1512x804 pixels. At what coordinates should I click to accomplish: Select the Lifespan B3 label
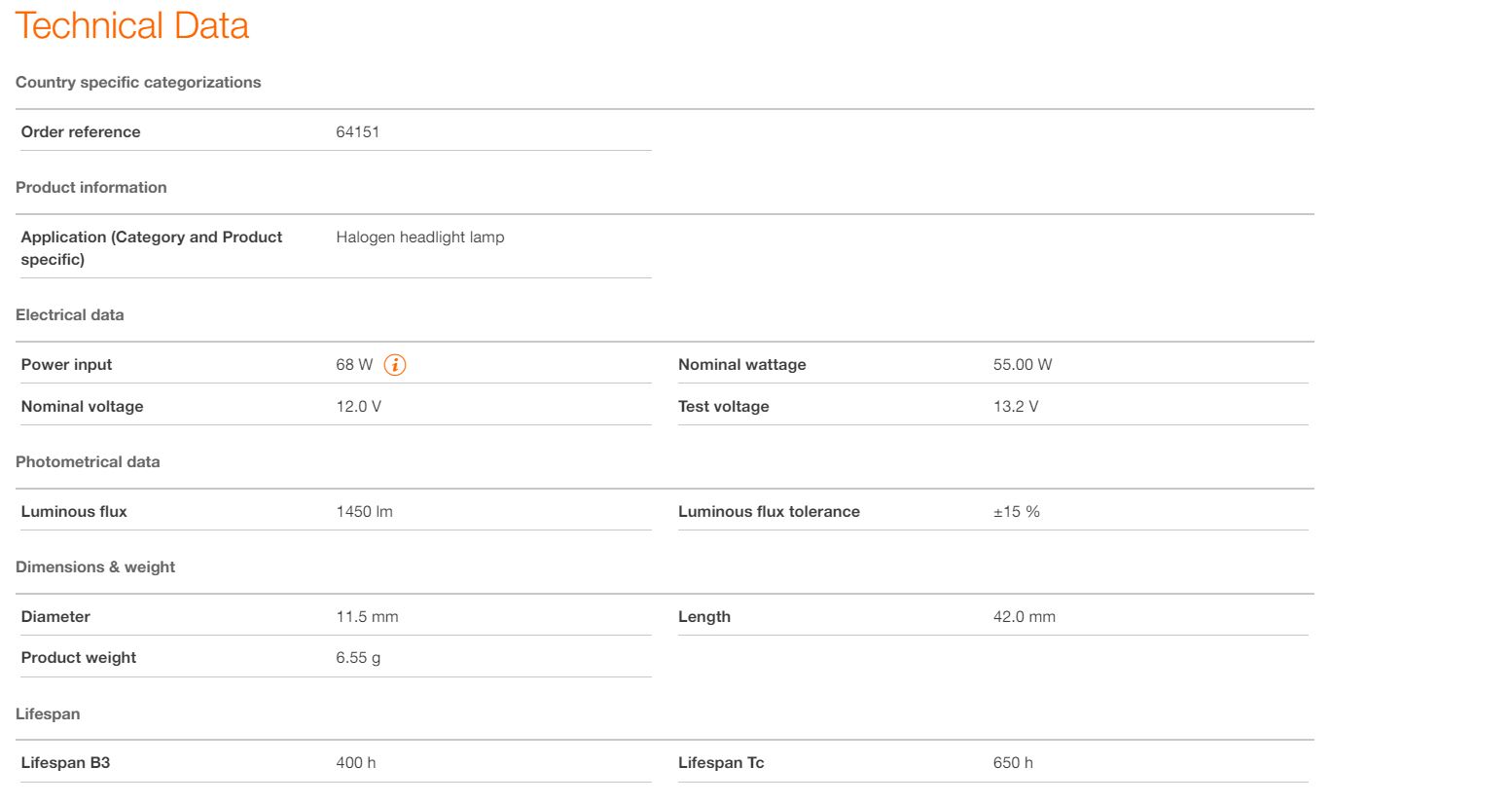coord(66,763)
